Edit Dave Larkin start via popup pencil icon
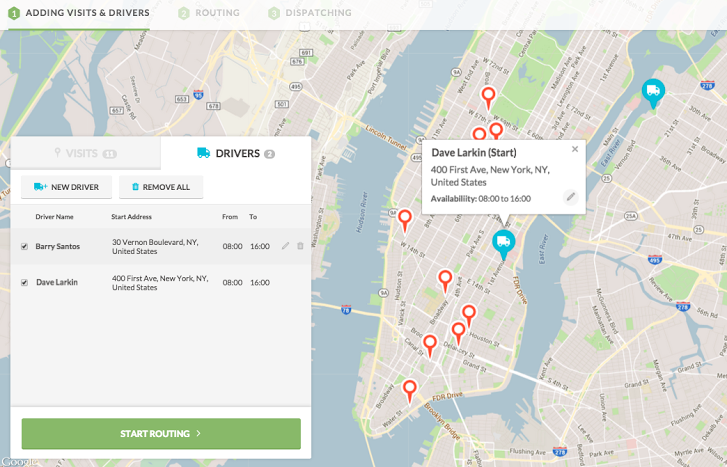This screenshot has width=727, height=467. (571, 197)
